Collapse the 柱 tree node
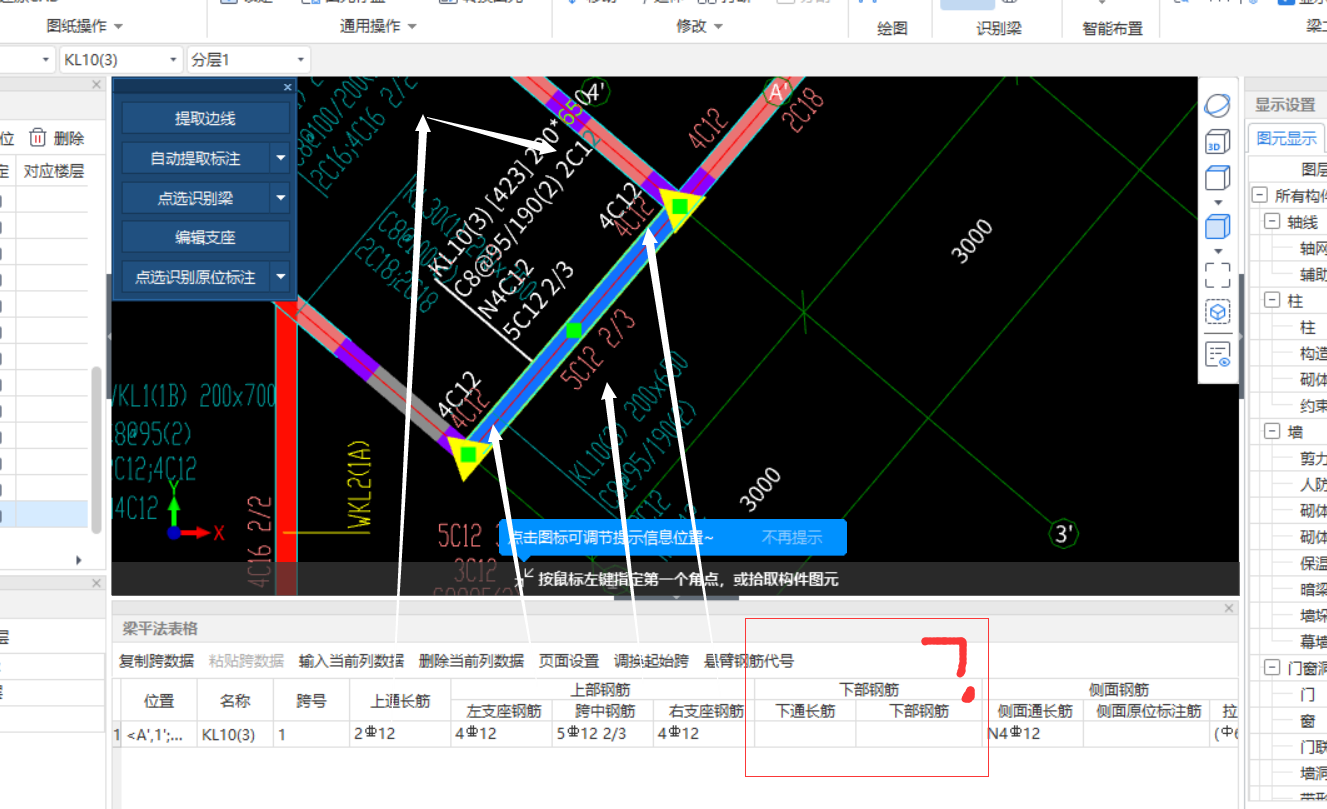The width and height of the screenshot is (1327, 809). pyautogui.click(x=1271, y=300)
